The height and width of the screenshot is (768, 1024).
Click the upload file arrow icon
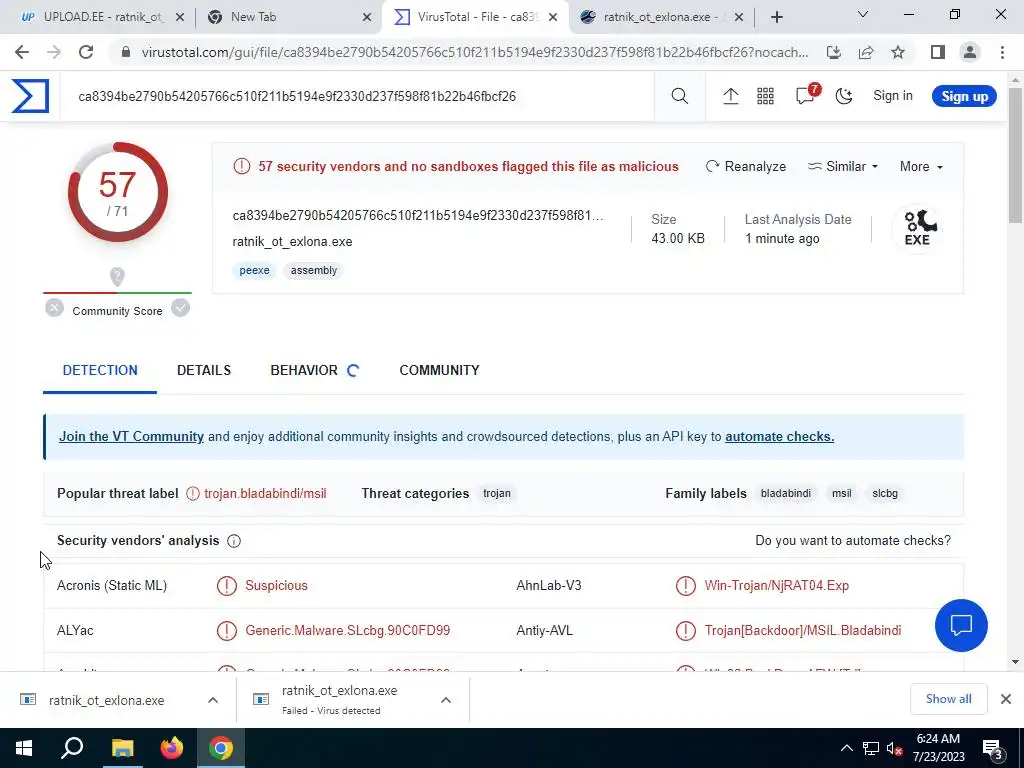pyautogui.click(x=731, y=96)
